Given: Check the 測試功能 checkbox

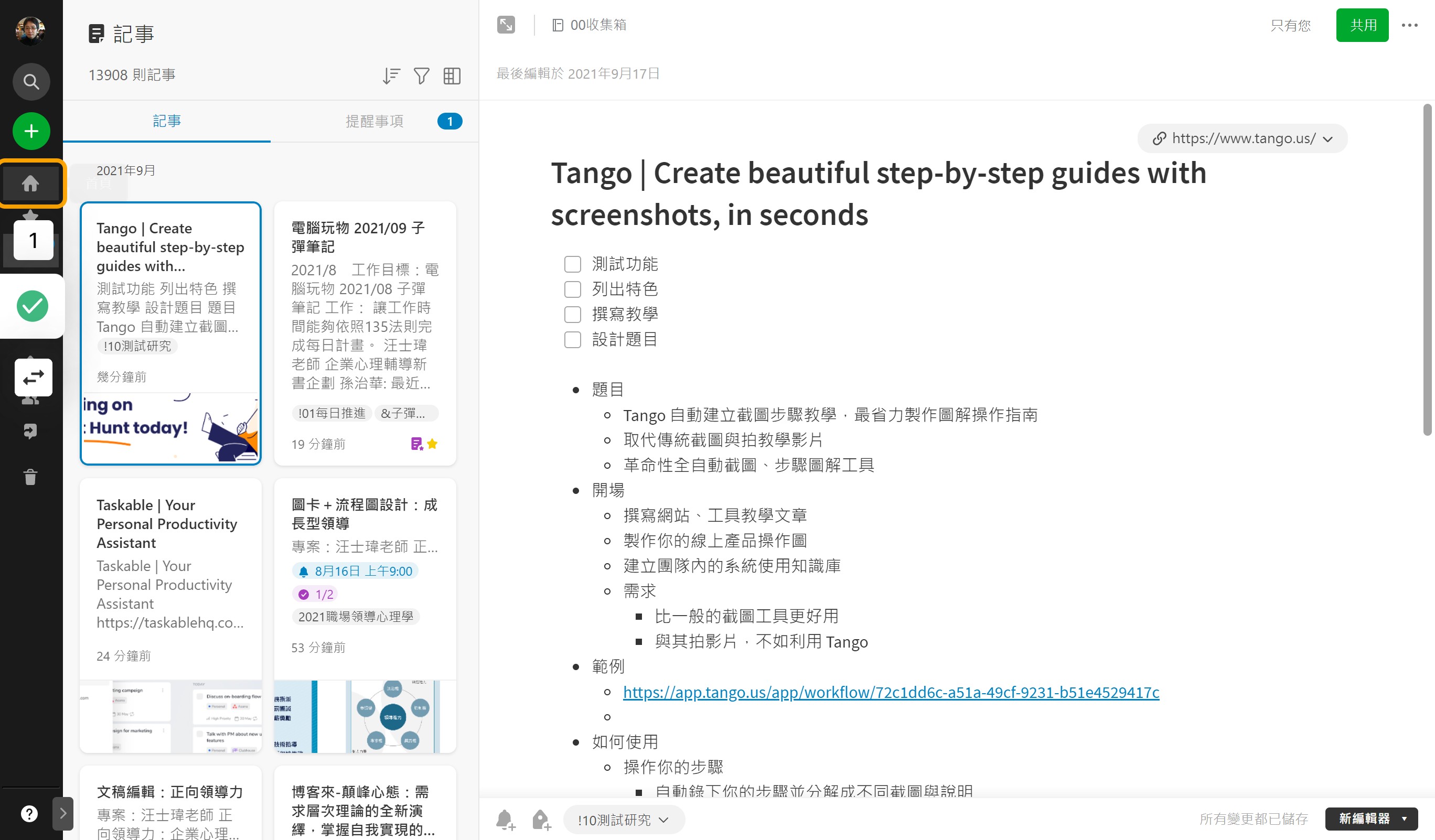Looking at the screenshot, I should point(572,264).
